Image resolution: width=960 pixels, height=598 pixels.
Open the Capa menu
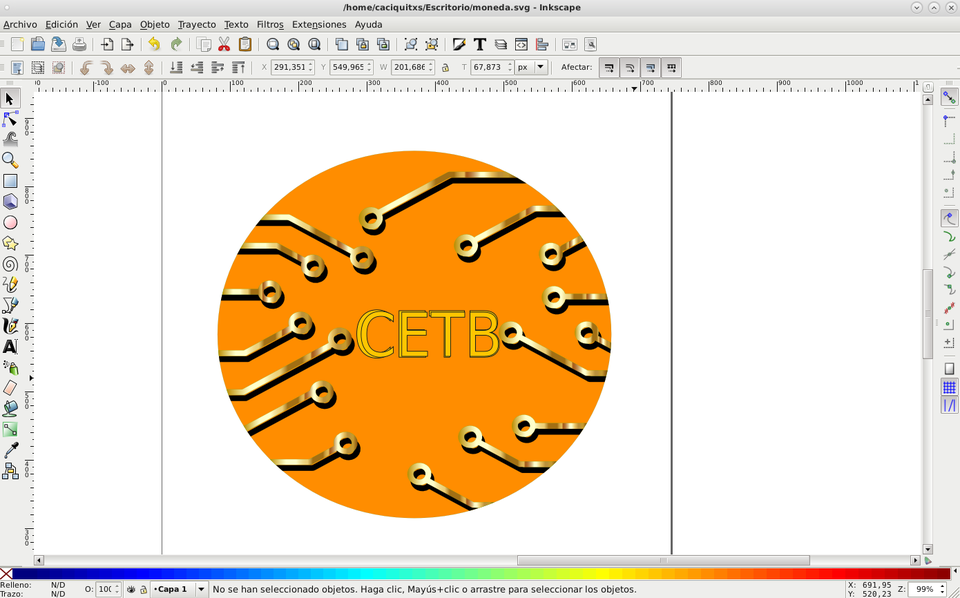[120, 24]
